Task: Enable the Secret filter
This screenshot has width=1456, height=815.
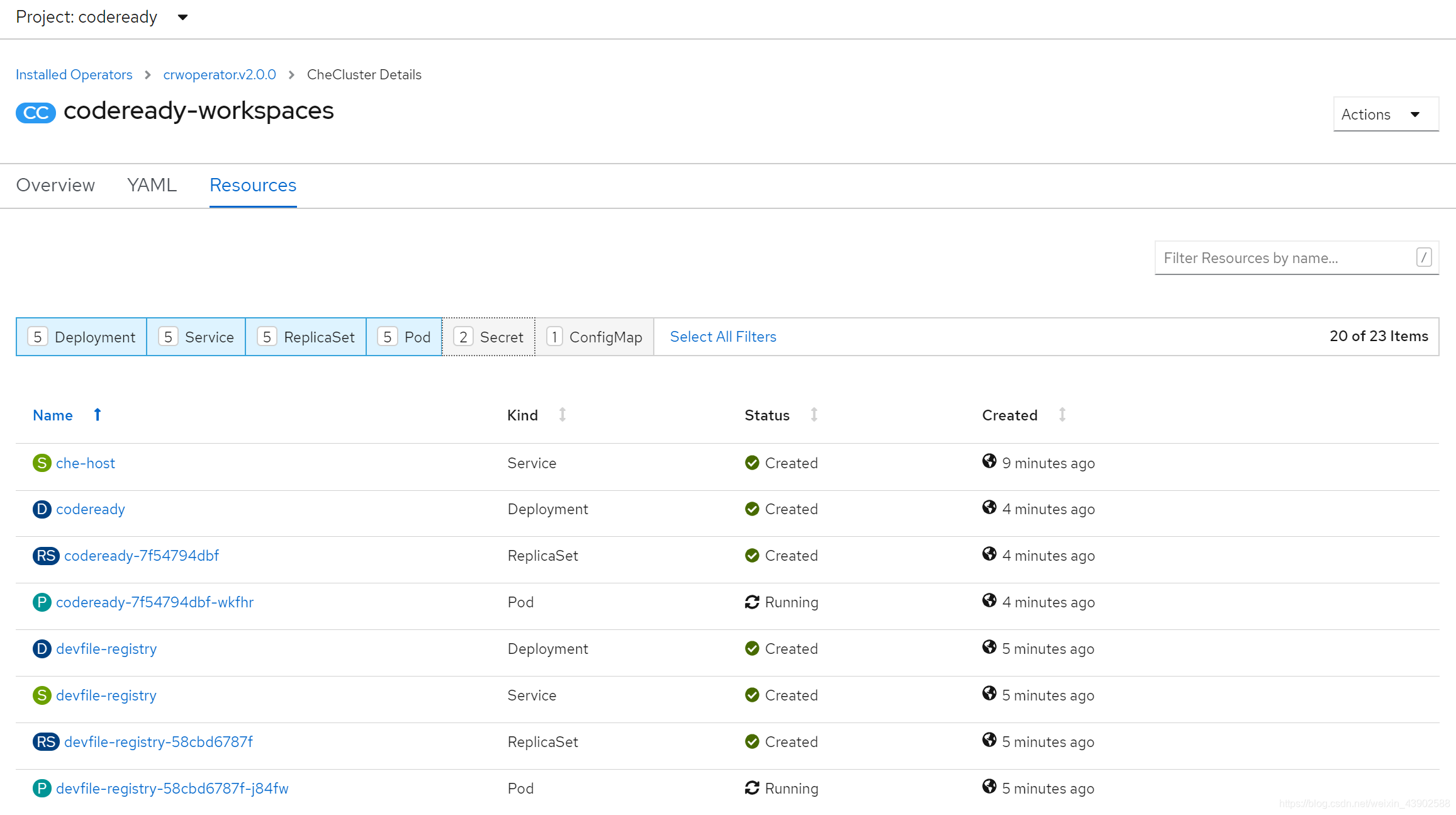Action: coord(489,337)
